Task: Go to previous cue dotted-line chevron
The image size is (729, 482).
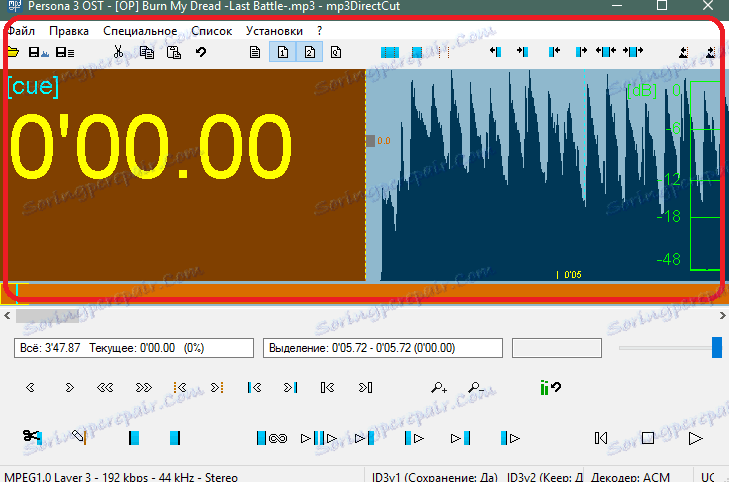Action: click(180, 387)
